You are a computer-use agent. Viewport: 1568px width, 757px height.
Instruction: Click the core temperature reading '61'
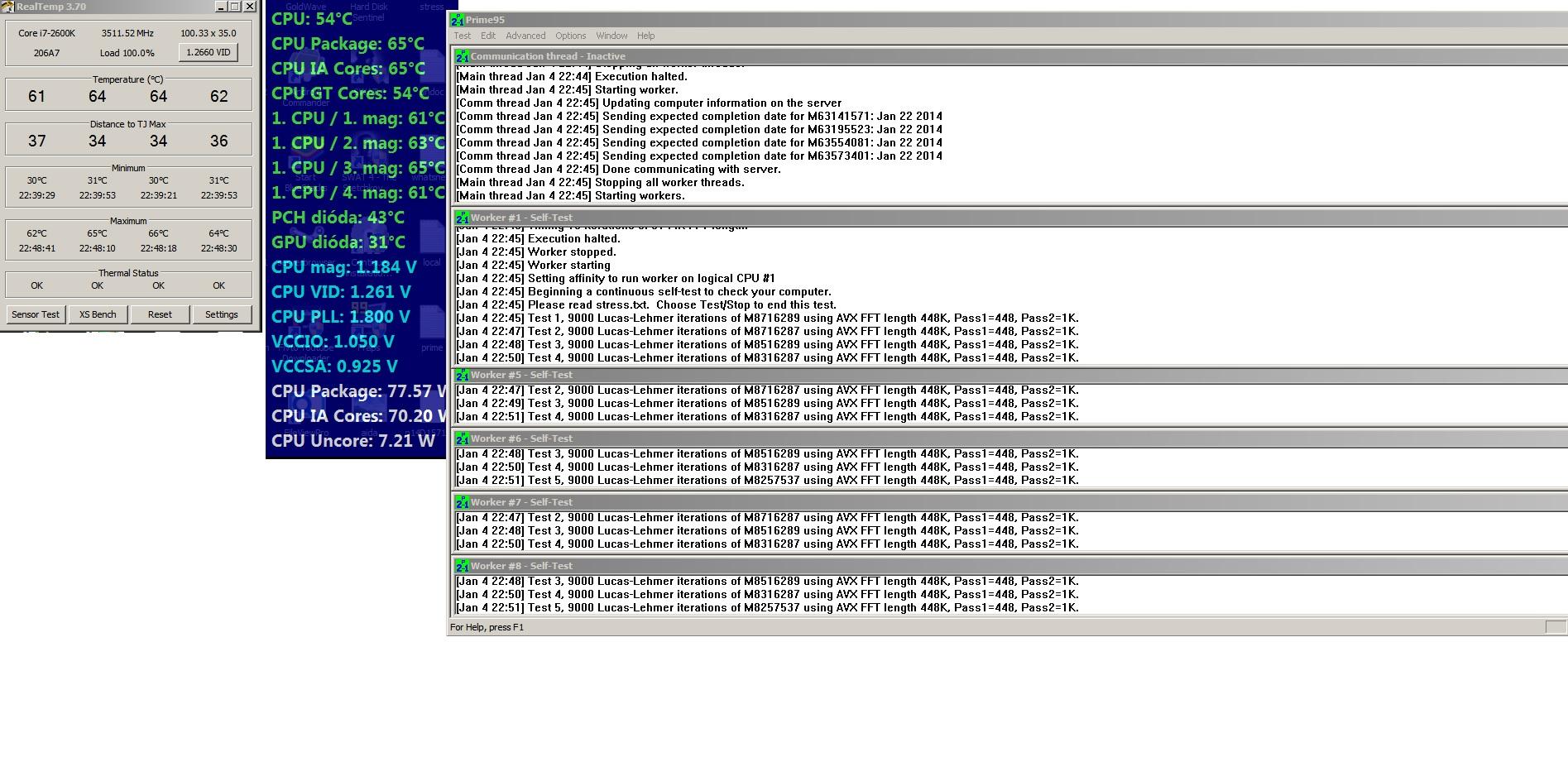(x=36, y=96)
